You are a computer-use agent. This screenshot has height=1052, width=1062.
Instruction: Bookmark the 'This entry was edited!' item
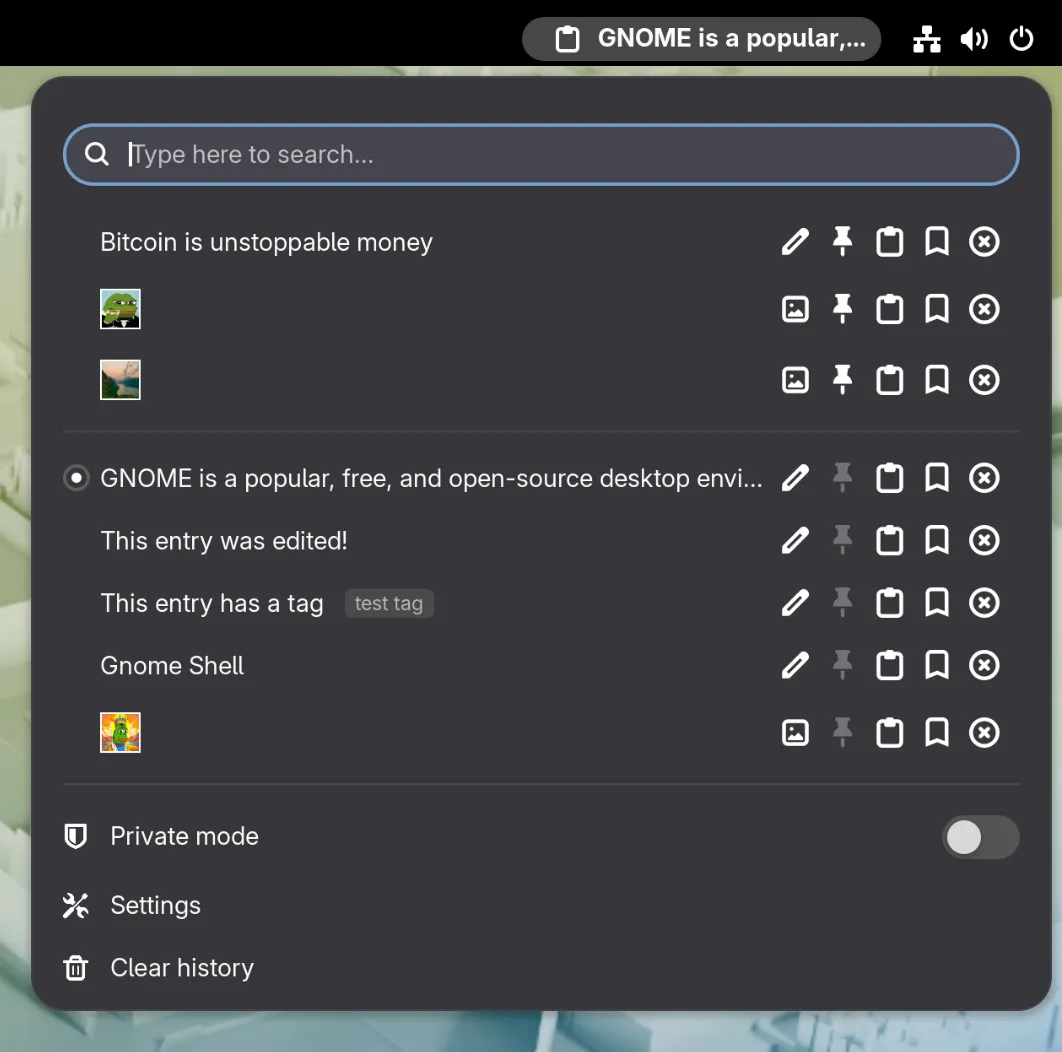937,541
